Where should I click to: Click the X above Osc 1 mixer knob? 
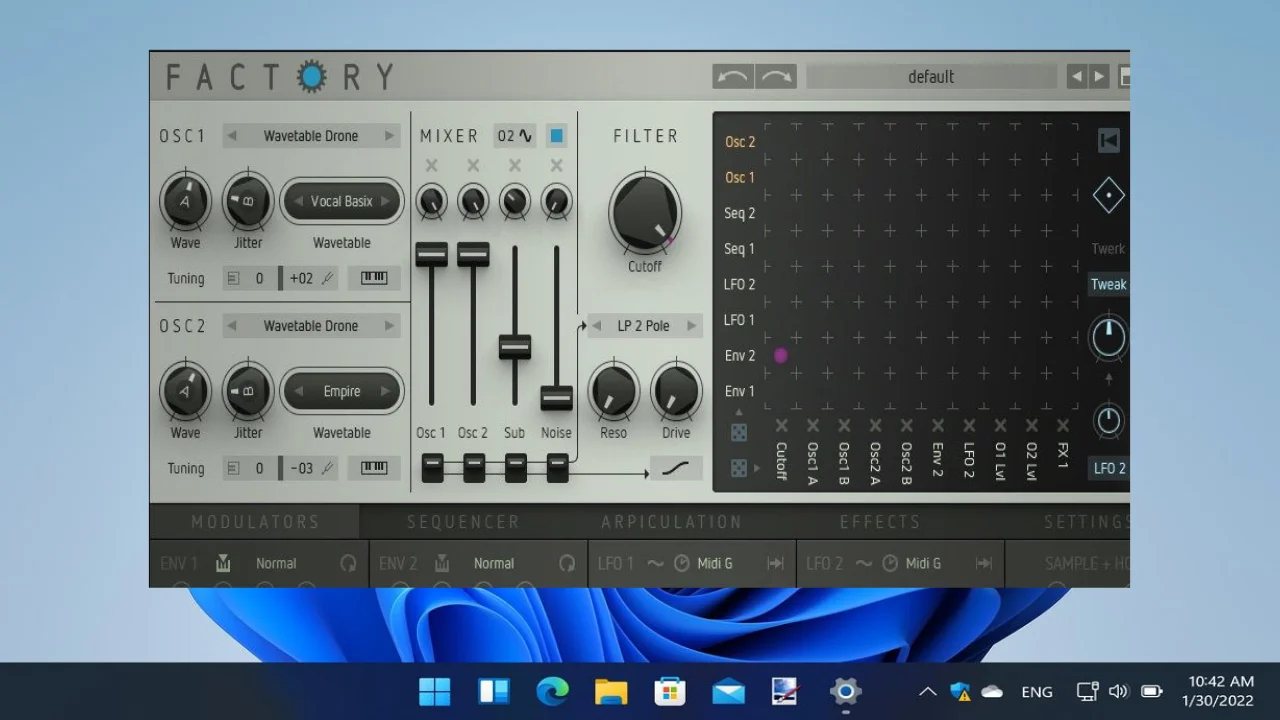click(x=431, y=165)
